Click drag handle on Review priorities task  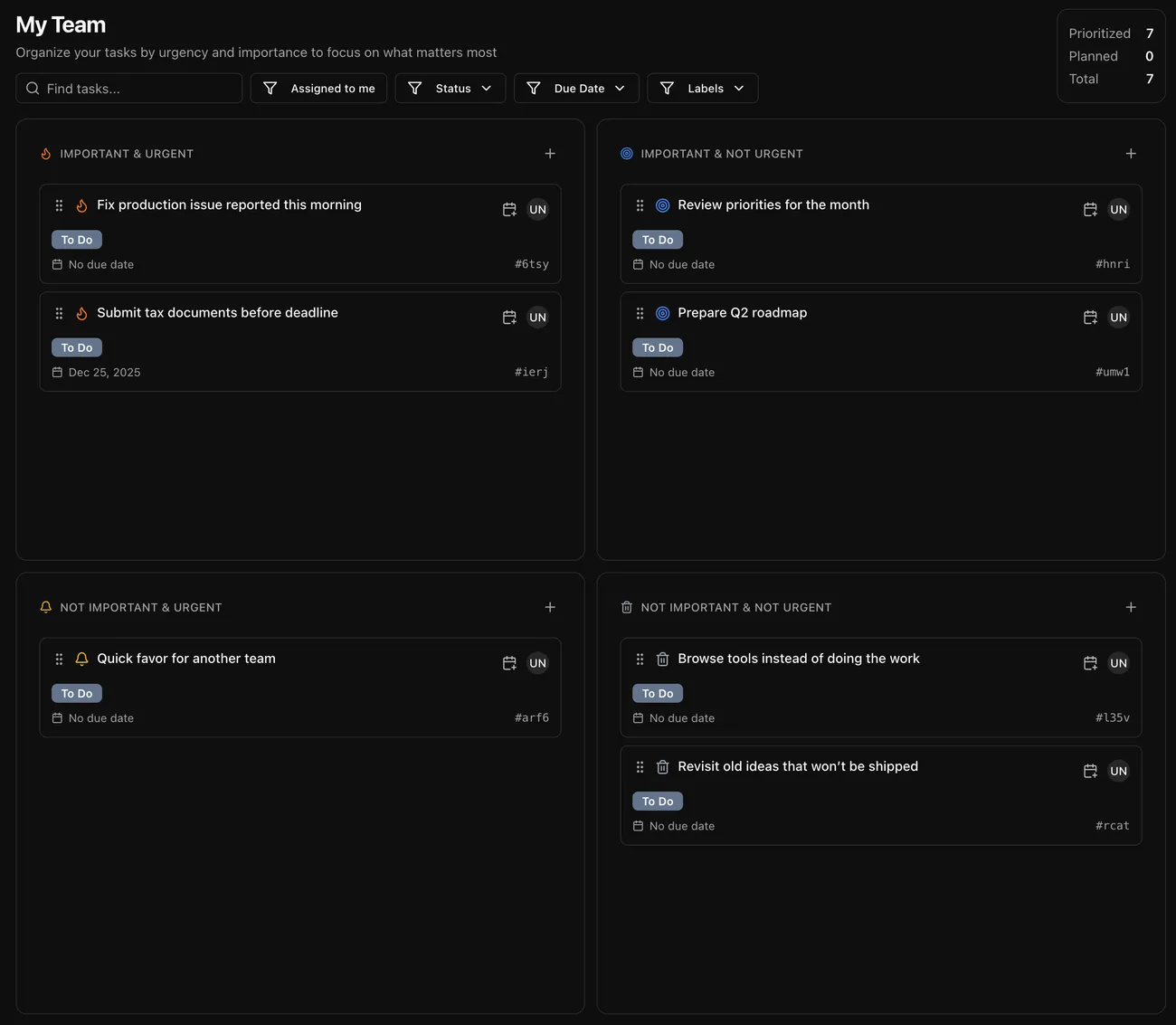(x=640, y=205)
